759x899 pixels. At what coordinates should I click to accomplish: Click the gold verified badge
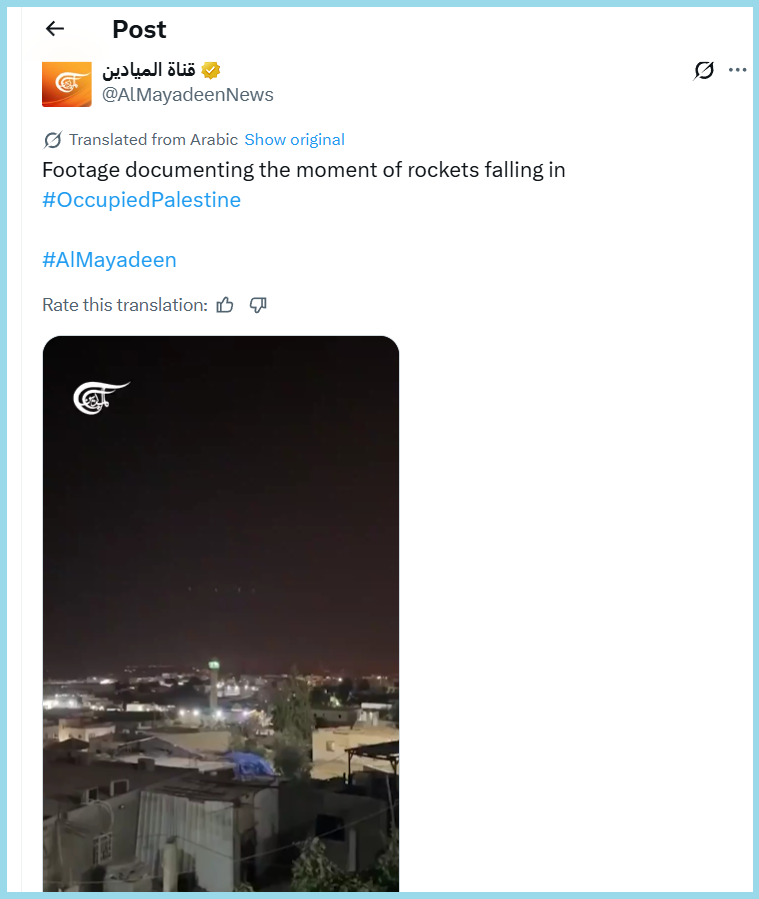(x=211, y=70)
